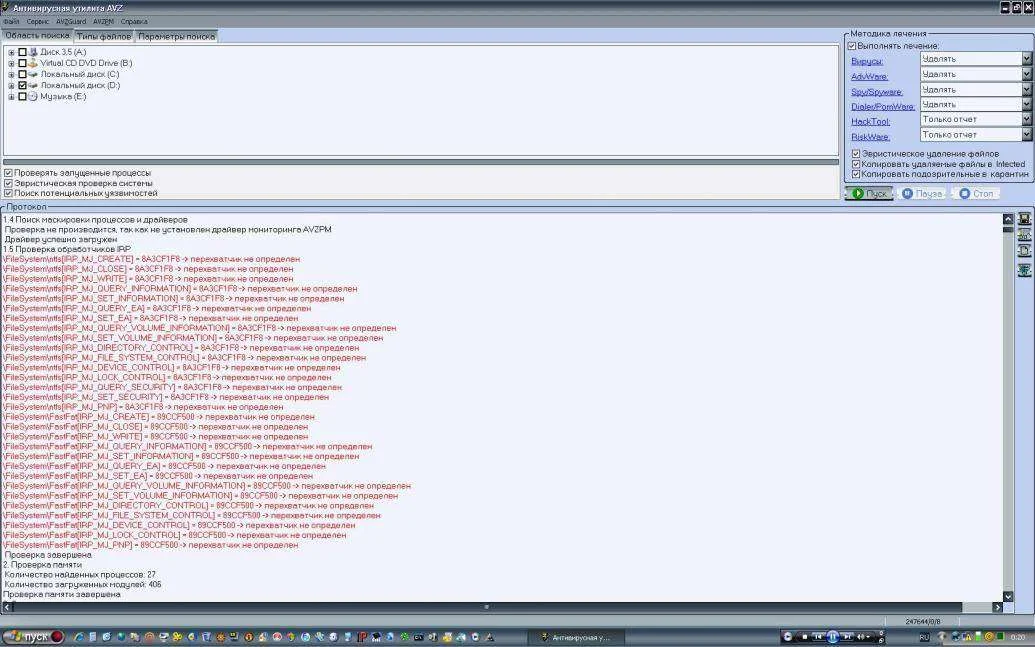Open the Dialer/PornWare action dropdown
The height and width of the screenshot is (647, 1035).
pyautogui.click(x=1026, y=104)
